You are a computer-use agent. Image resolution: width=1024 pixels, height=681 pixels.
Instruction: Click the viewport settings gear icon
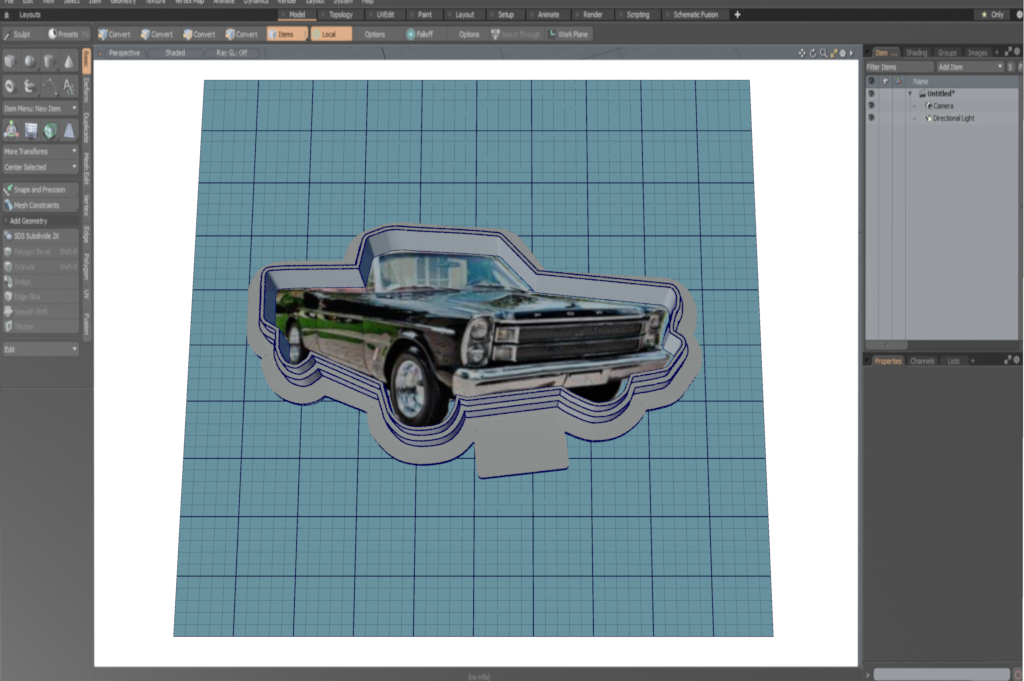[841, 53]
